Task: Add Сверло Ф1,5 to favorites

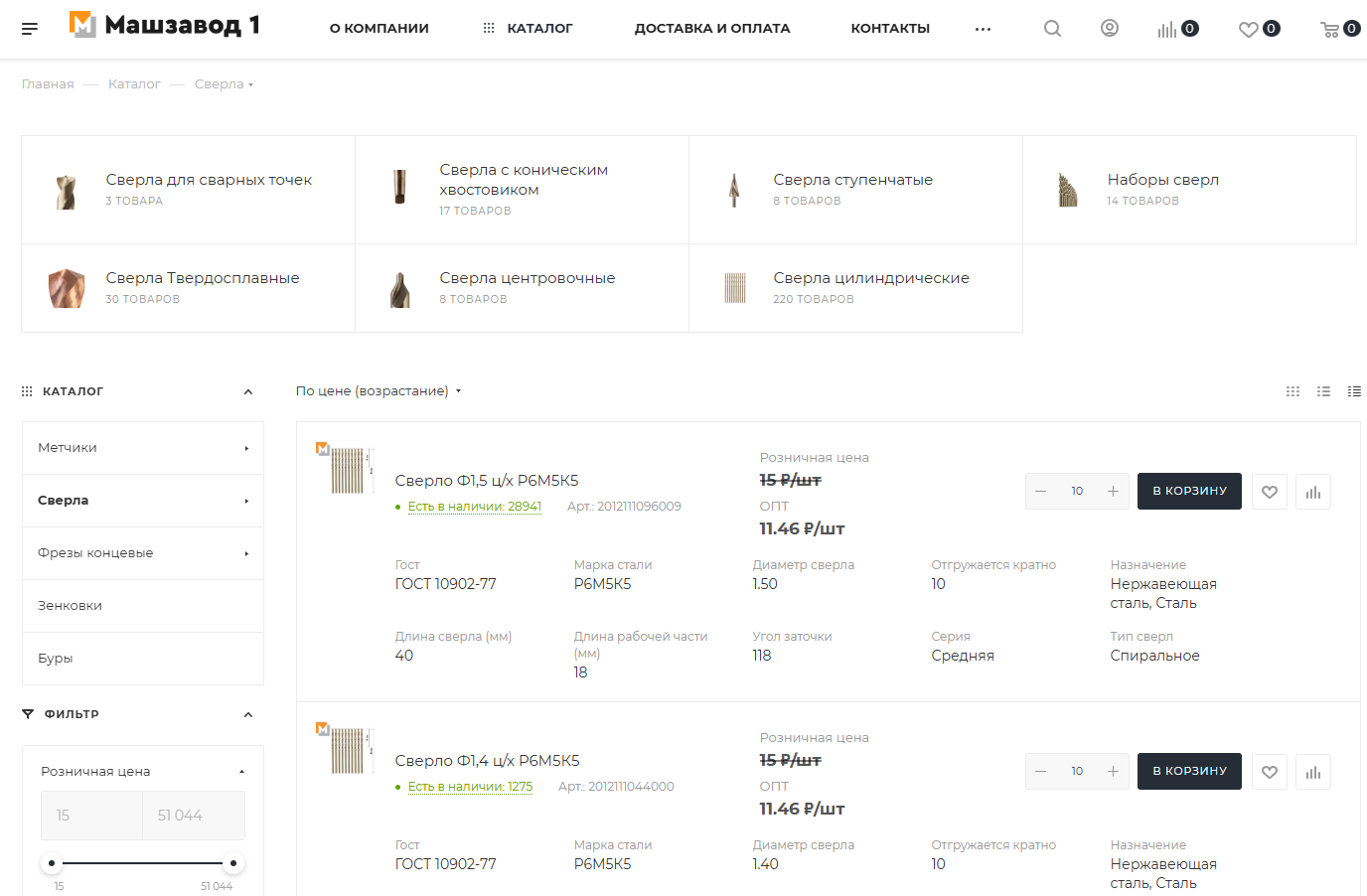Action: tap(1270, 492)
